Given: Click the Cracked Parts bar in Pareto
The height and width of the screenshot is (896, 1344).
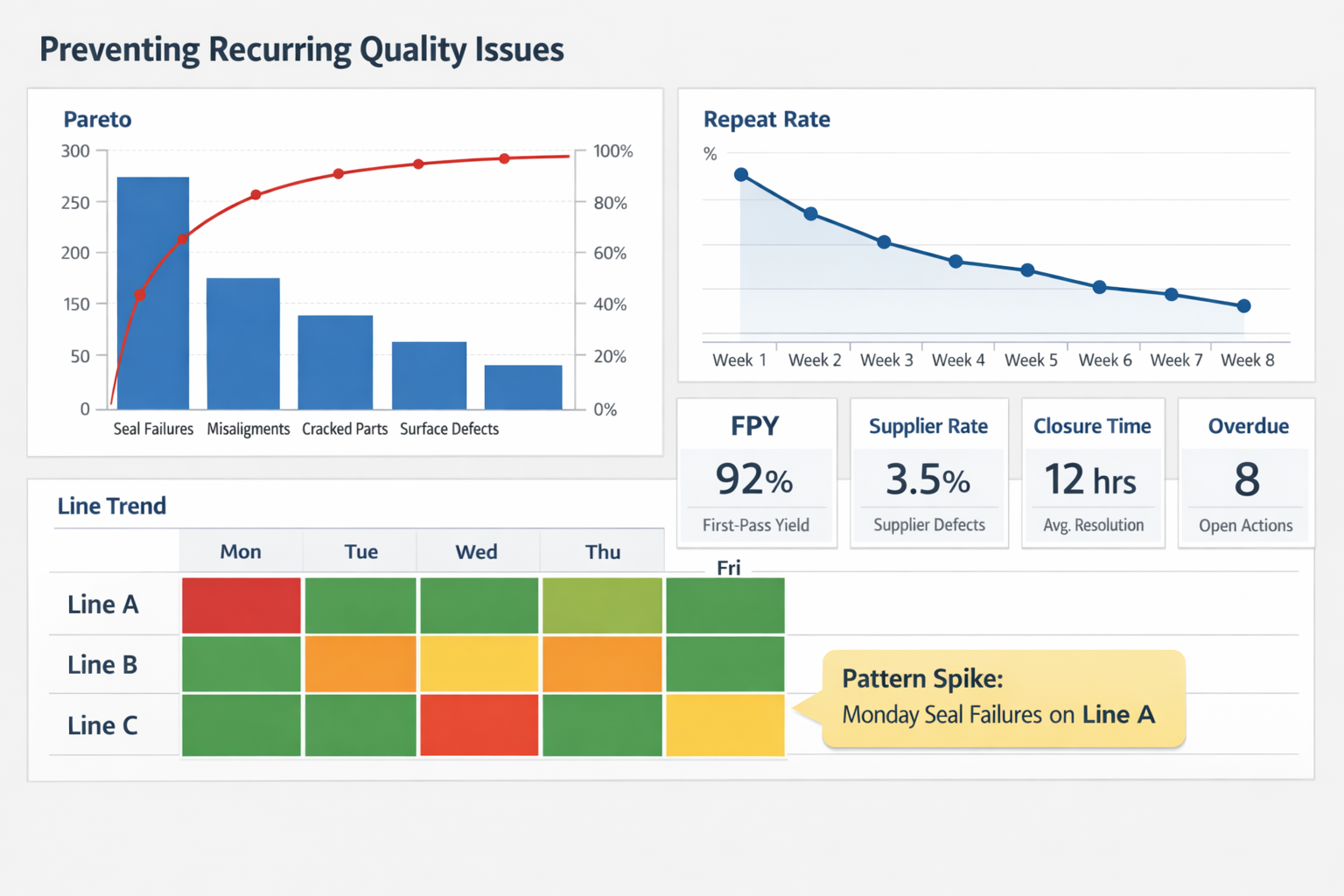Looking at the screenshot, I should pos(335,362).
